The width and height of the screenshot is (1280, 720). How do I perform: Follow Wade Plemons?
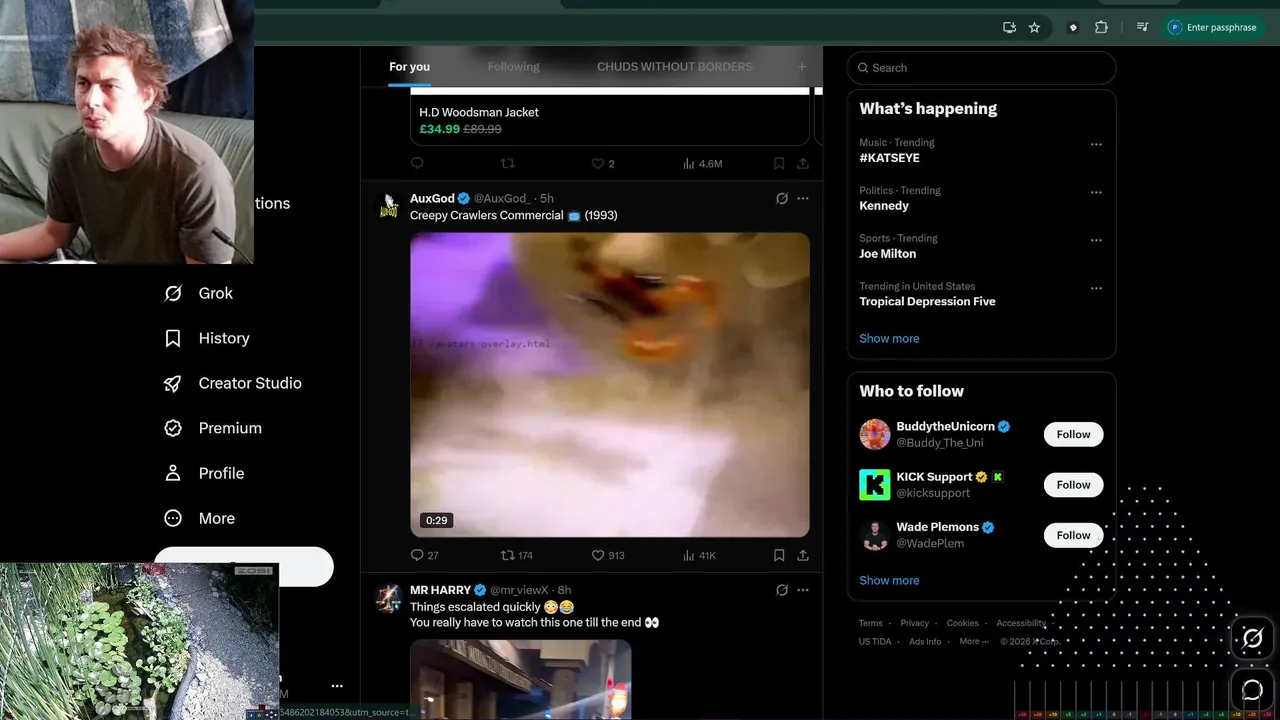(x=1073, y=535)
